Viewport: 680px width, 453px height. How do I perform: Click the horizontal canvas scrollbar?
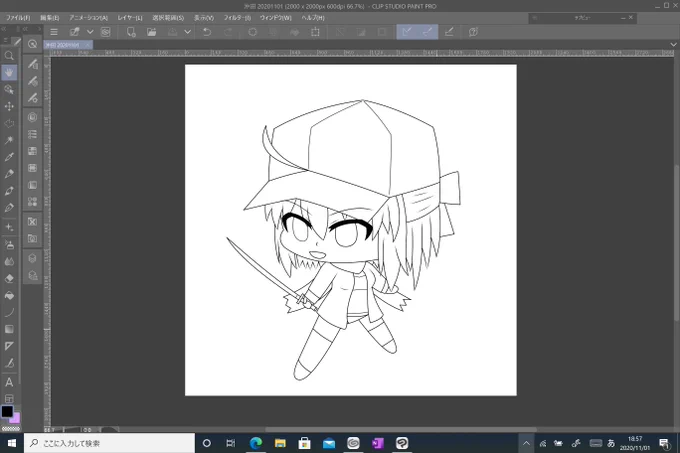coord(401,430)
